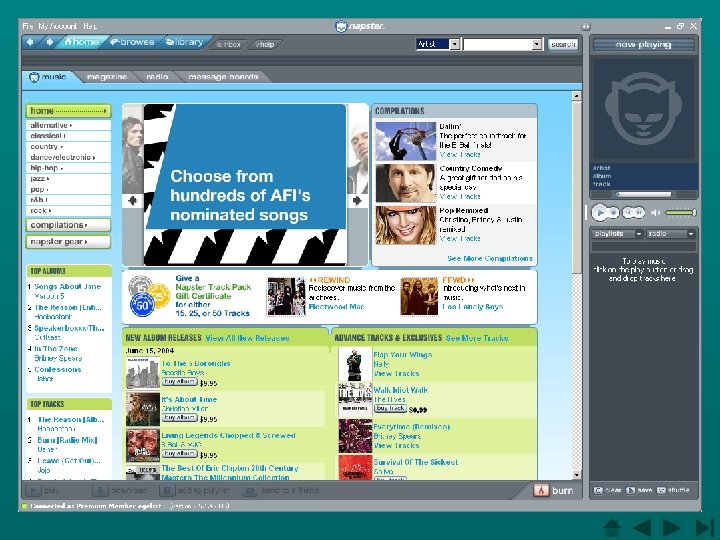Select the home genre button in sidebar

click(x=68, y=111)
